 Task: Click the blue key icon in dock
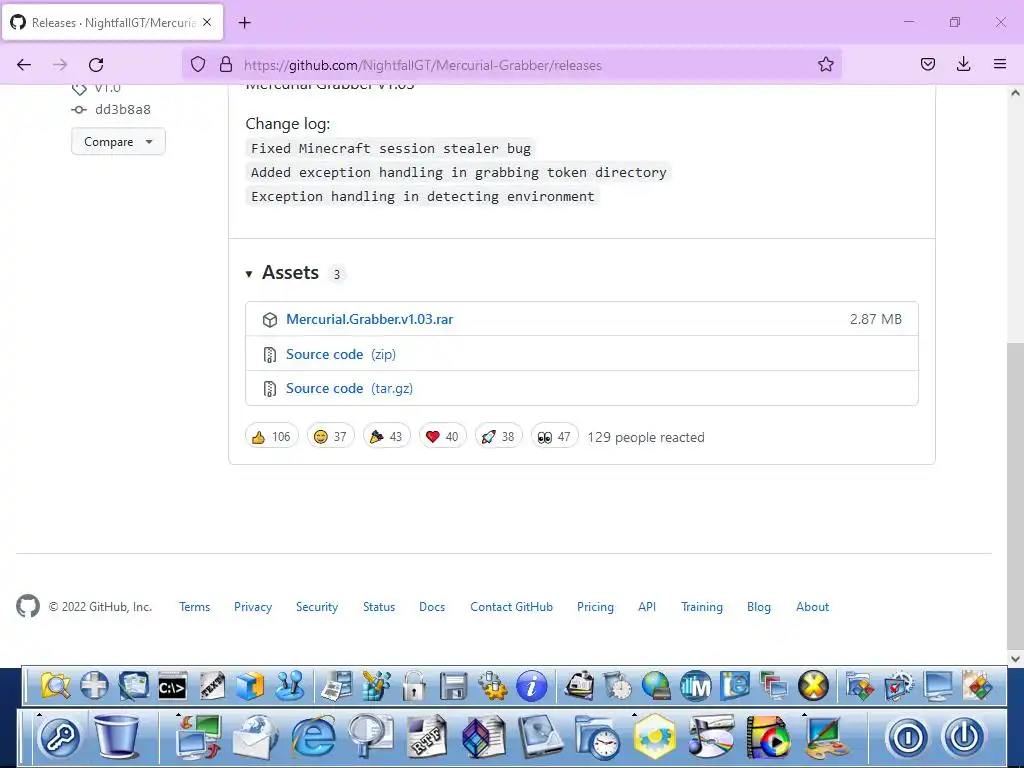pos(60,738)
